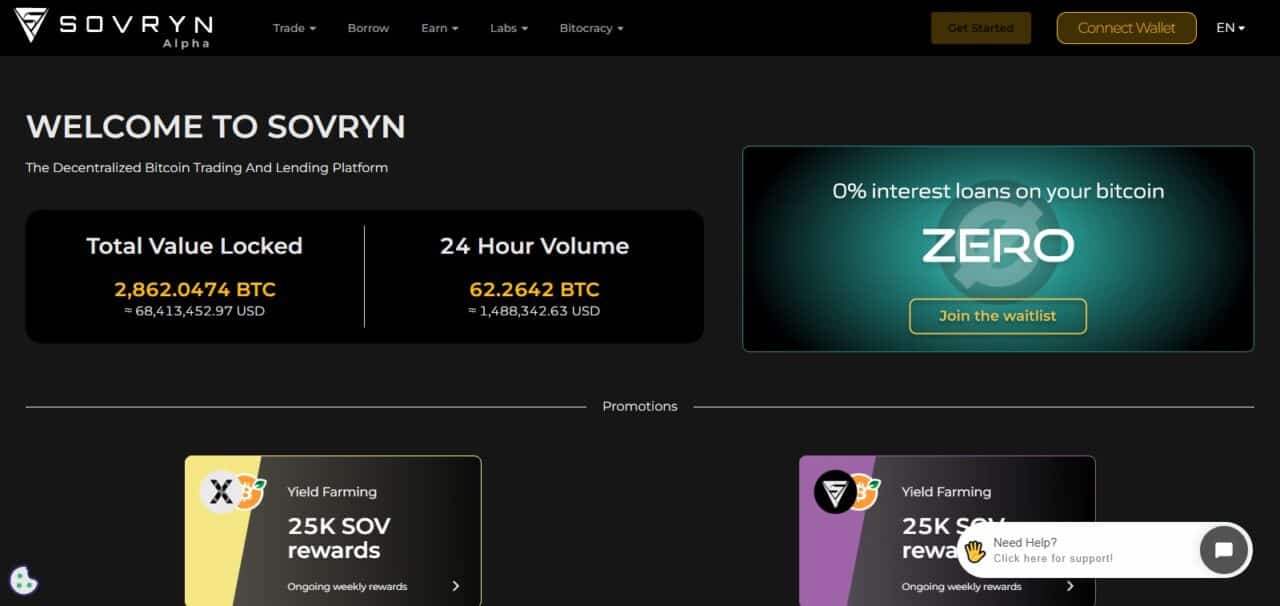Click the Connect Wallet button
Image resolution: width=1280 pixels, height=606 pixels.
pos(1126,28)
